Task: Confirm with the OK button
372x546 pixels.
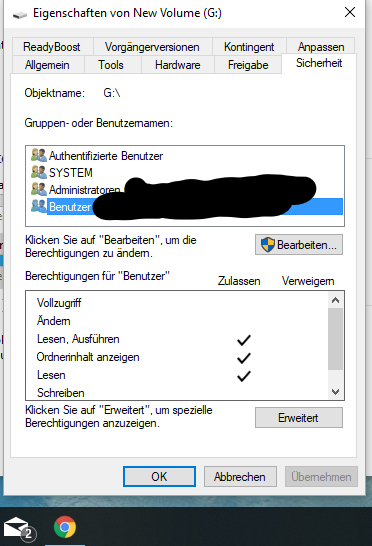Action: tap(159, 477)
